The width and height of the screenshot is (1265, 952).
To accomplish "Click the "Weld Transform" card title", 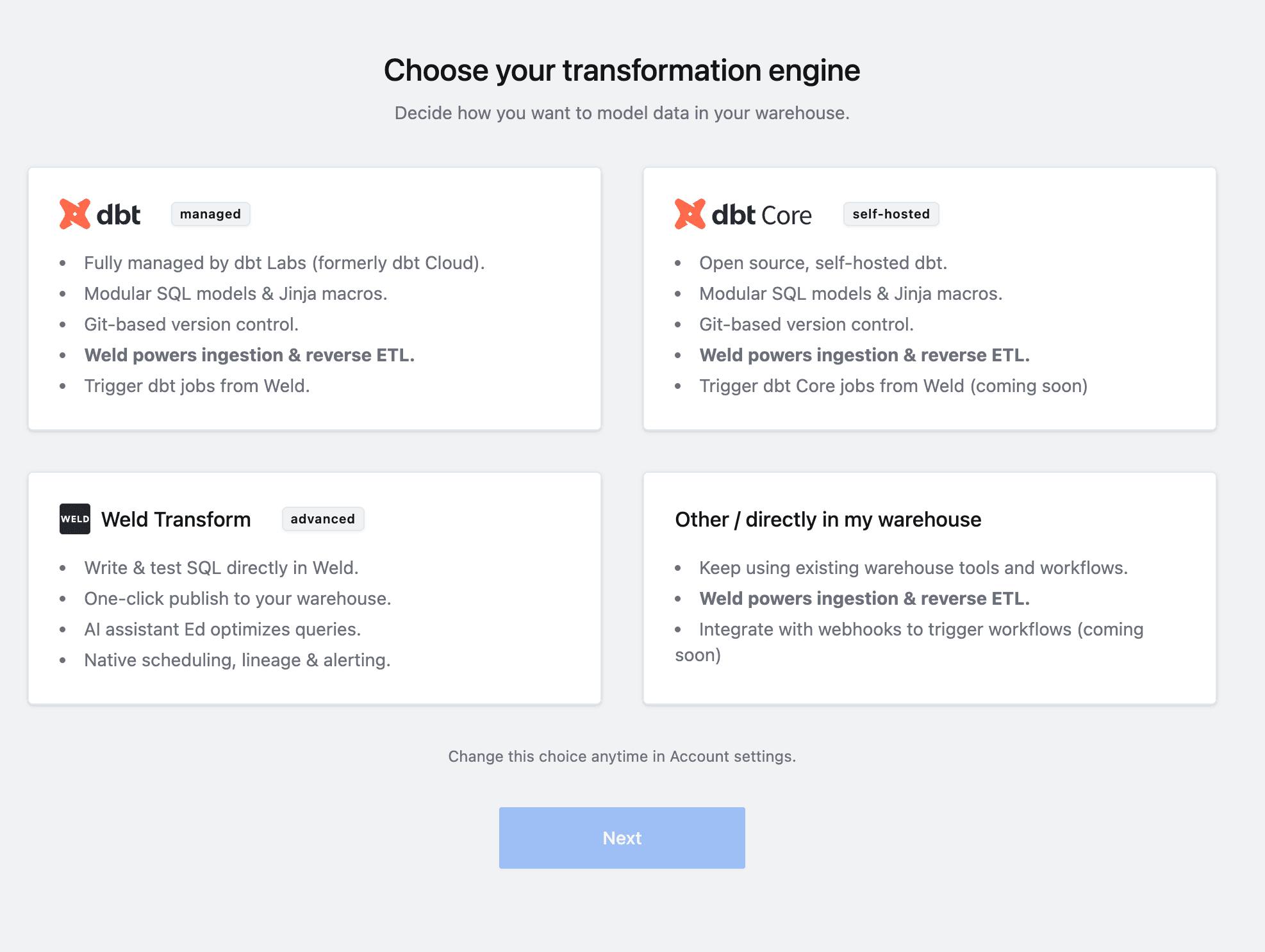I will click(176, 519).
